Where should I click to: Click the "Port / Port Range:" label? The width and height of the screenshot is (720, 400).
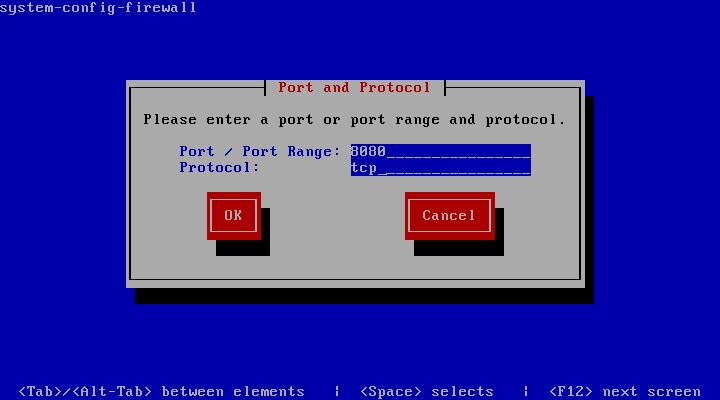(x=260, y=151)
